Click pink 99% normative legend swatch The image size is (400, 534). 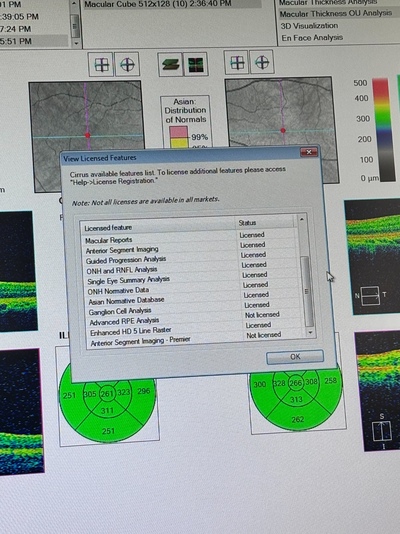point(178,132)
